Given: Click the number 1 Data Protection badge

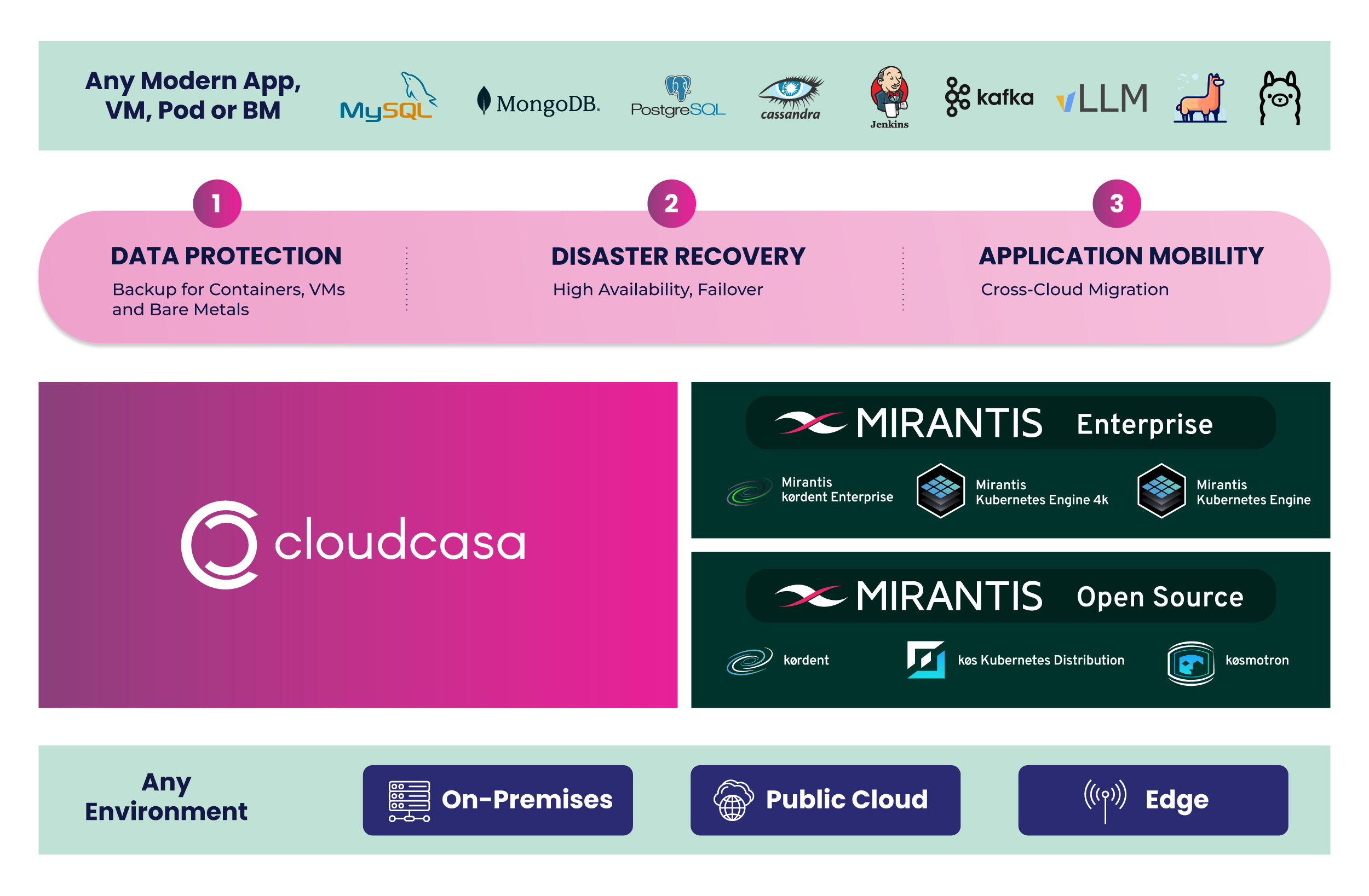Looking at the screenshot, I should coord(217,204).
